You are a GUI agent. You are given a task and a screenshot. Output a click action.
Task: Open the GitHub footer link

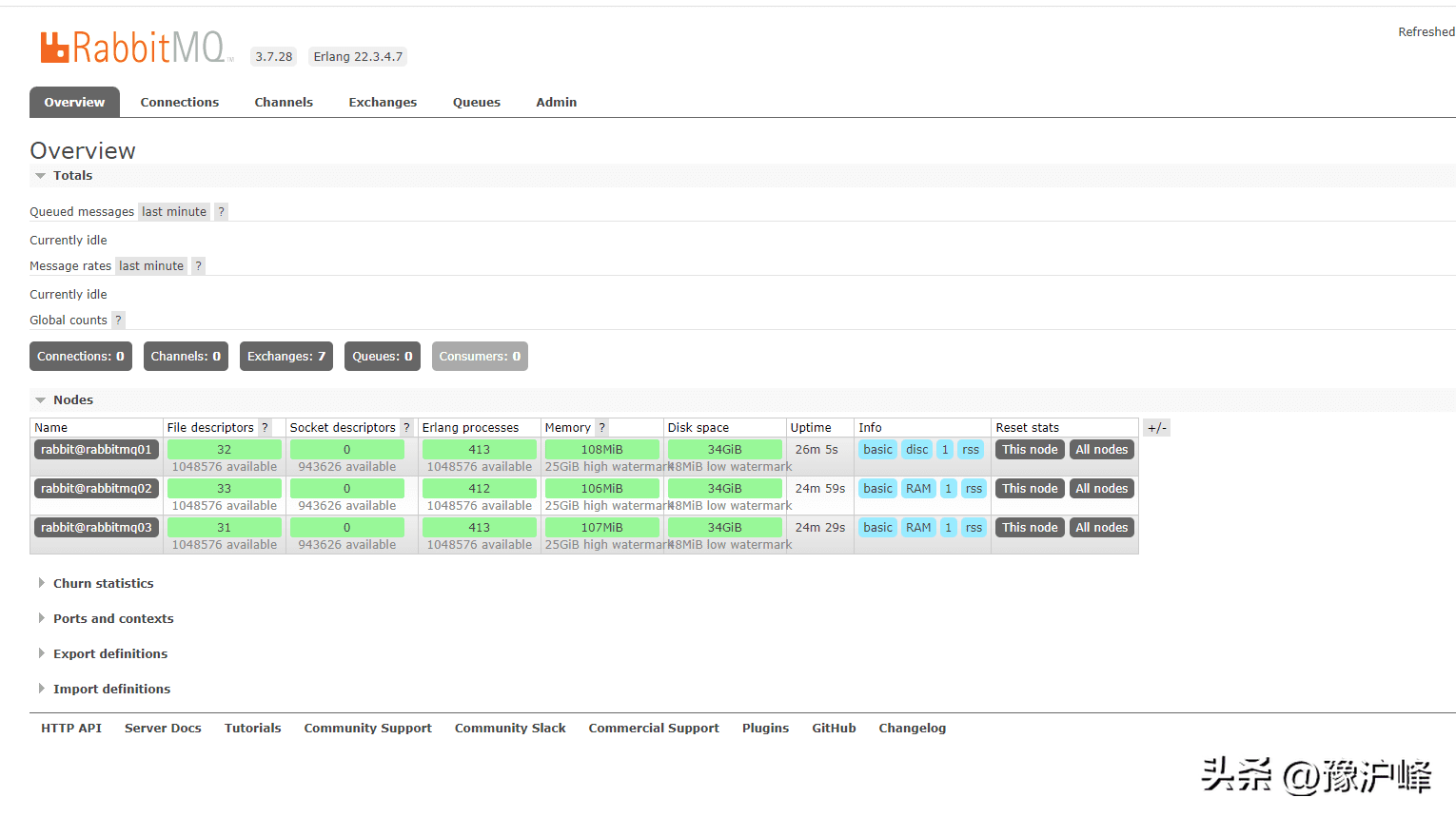click(834, 728)
